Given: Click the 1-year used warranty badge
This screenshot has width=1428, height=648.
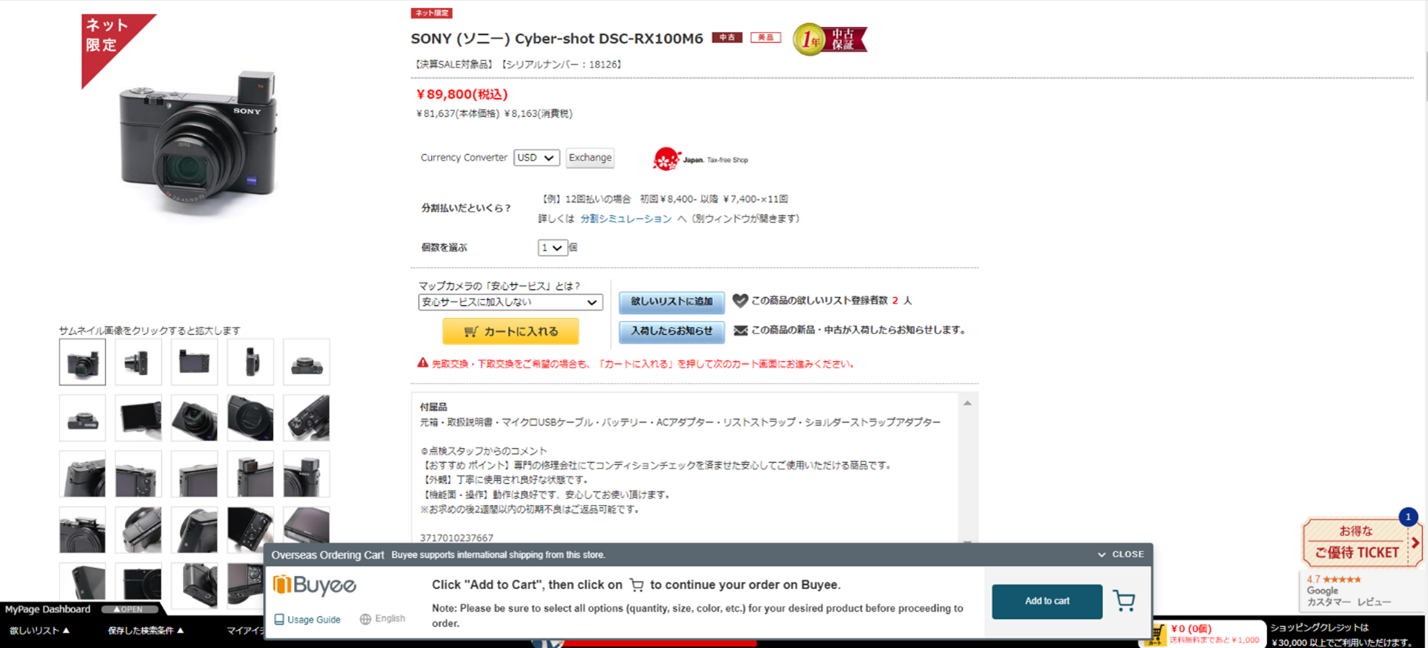Looking at the screenshot, I should 829,39.
